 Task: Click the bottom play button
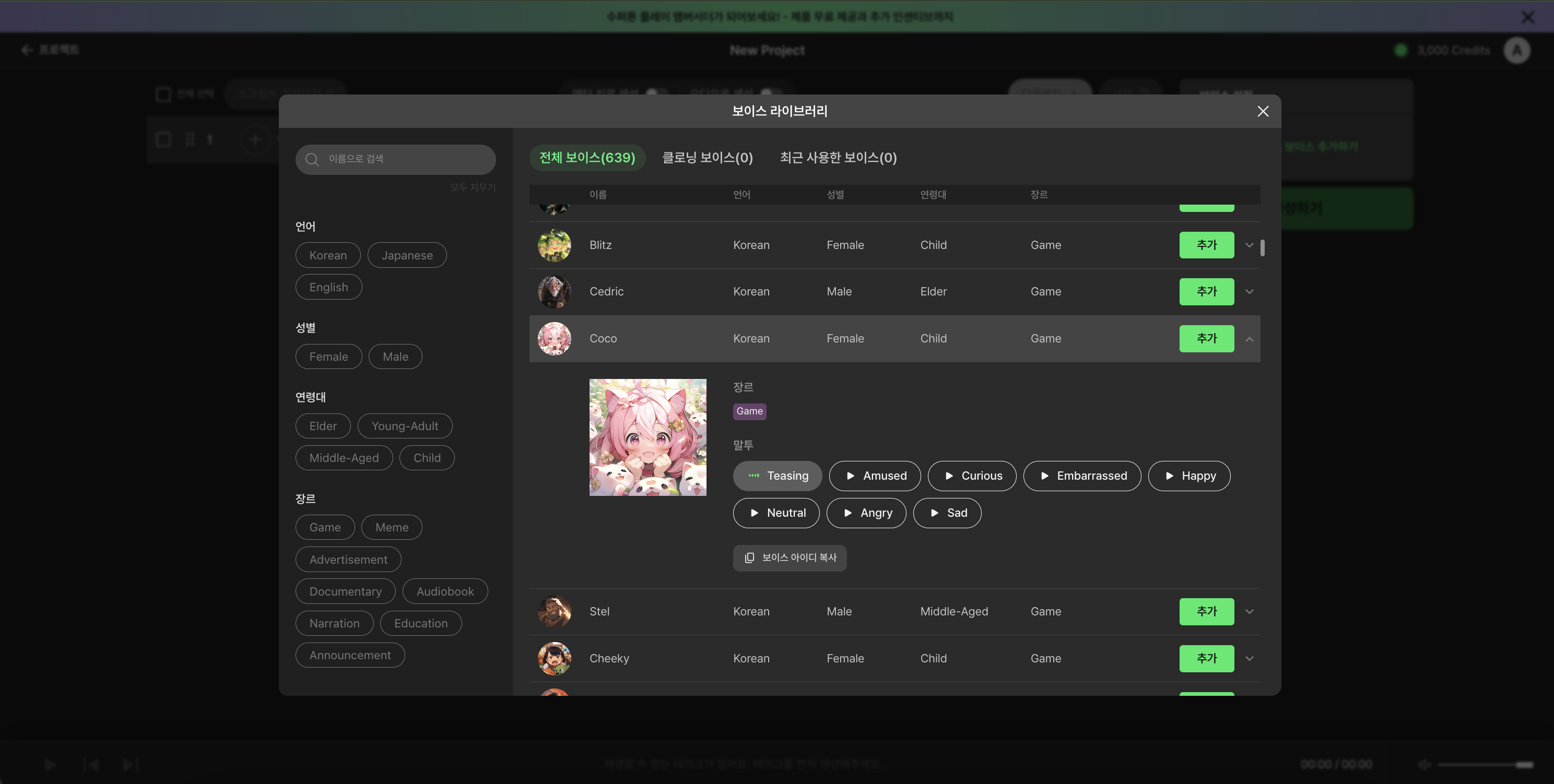(51, 765)
